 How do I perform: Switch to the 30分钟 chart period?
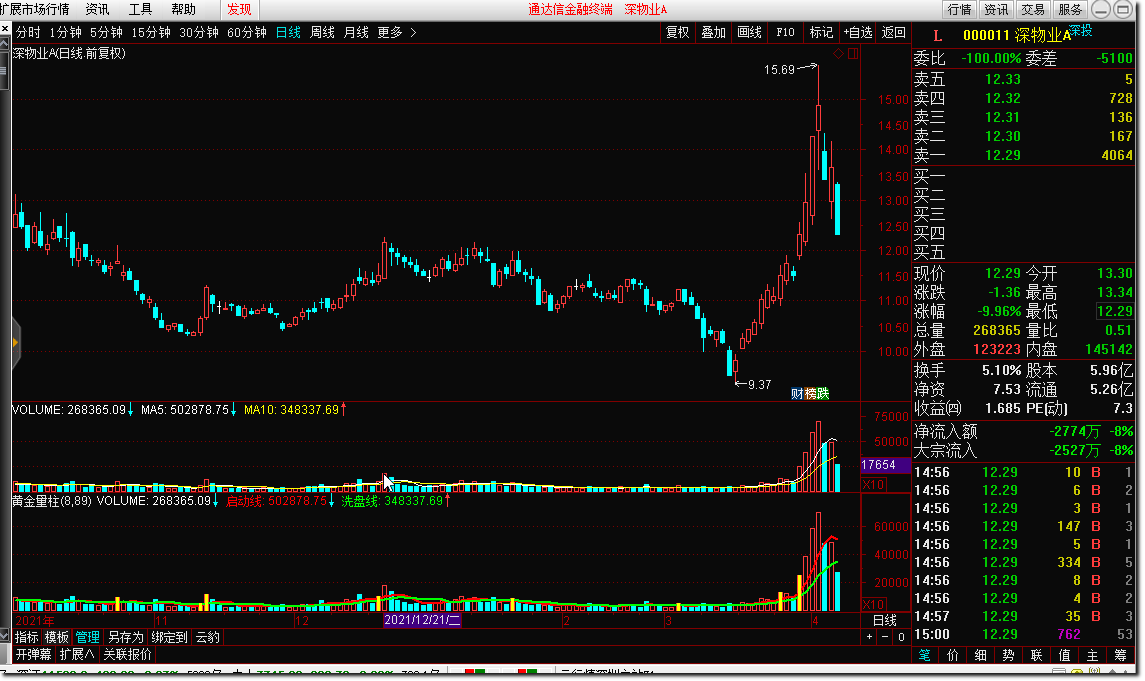199,32
